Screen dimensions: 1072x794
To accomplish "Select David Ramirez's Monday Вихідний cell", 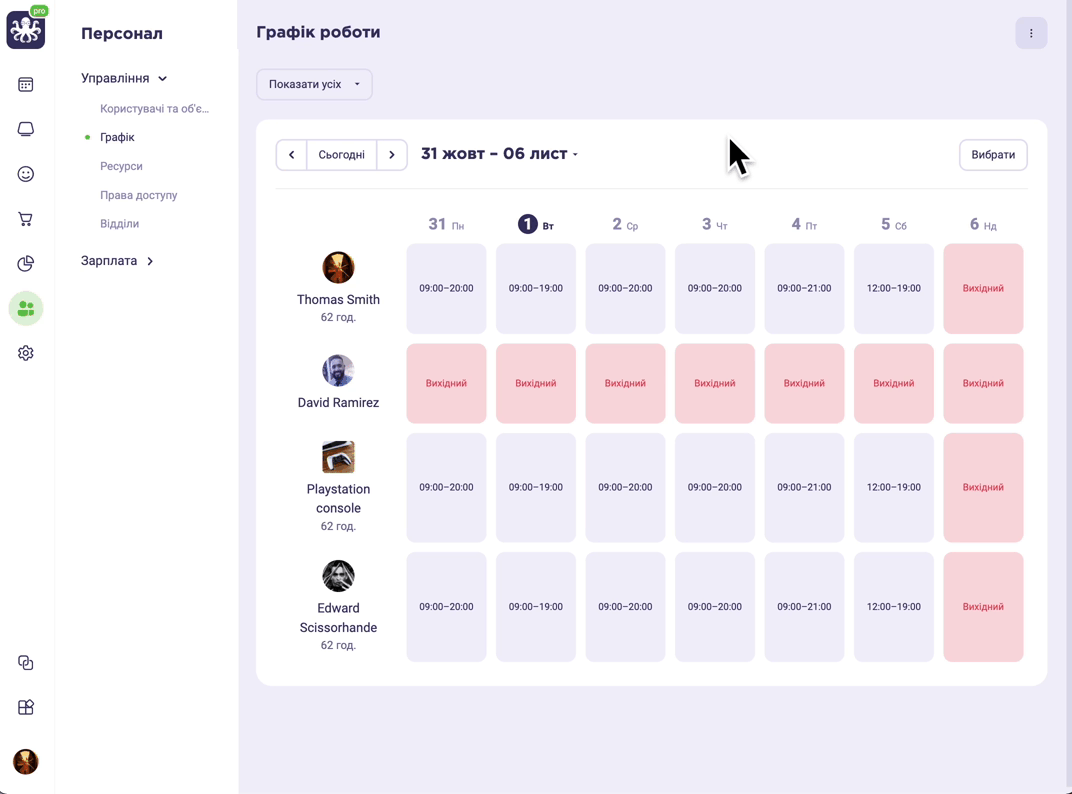I will pos(446,383).
